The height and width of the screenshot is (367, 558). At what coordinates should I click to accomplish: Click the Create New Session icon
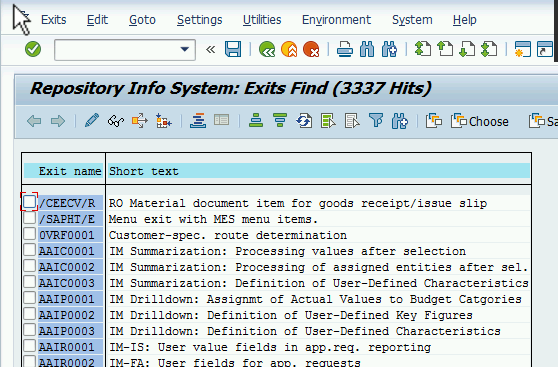pyautogui.click(x=523, y=49)
